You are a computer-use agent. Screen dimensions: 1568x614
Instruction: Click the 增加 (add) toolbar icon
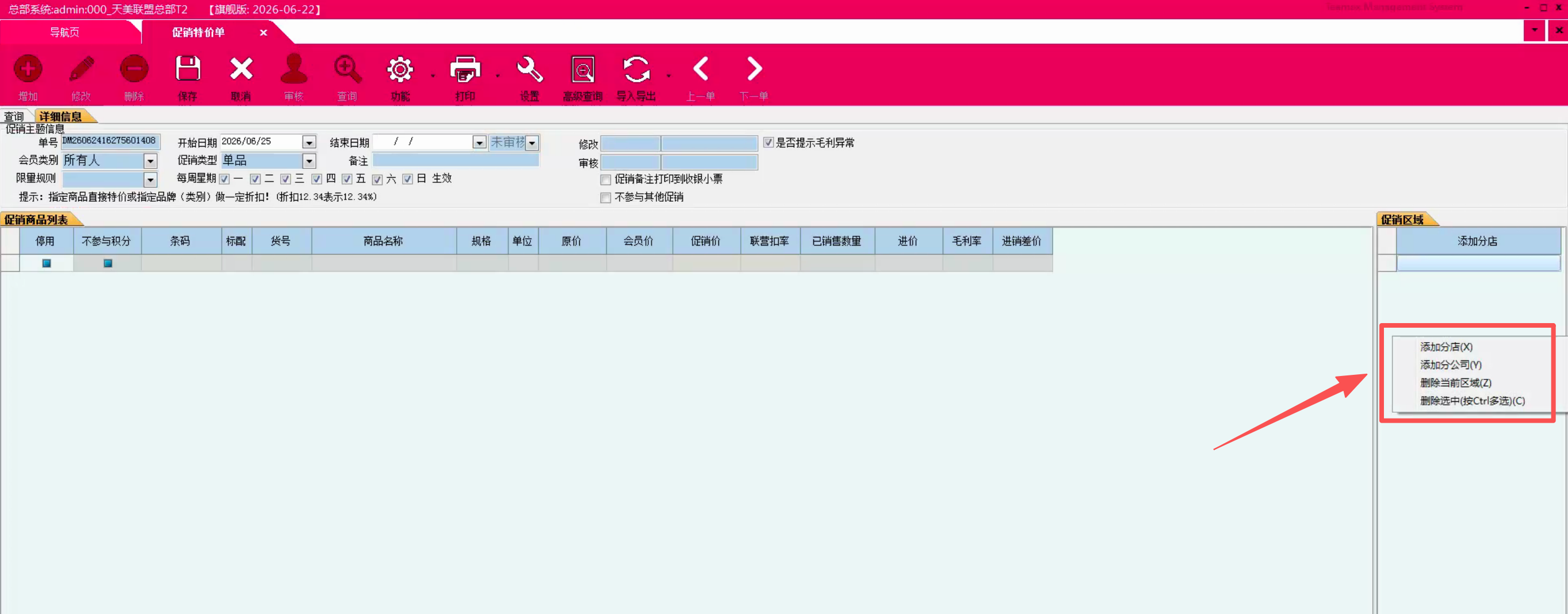(28, 69)
